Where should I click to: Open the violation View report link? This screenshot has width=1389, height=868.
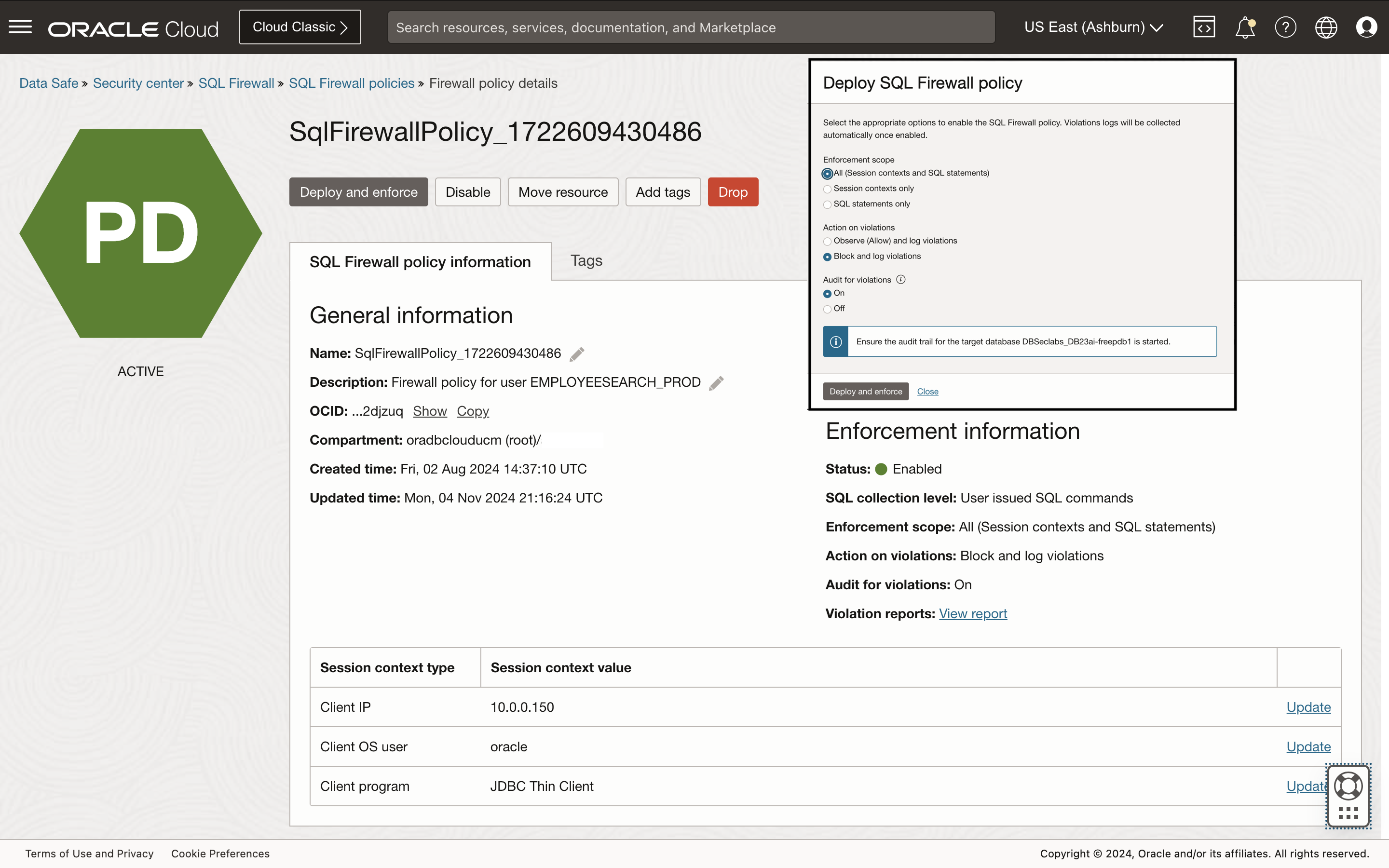(x=972, y=613)
